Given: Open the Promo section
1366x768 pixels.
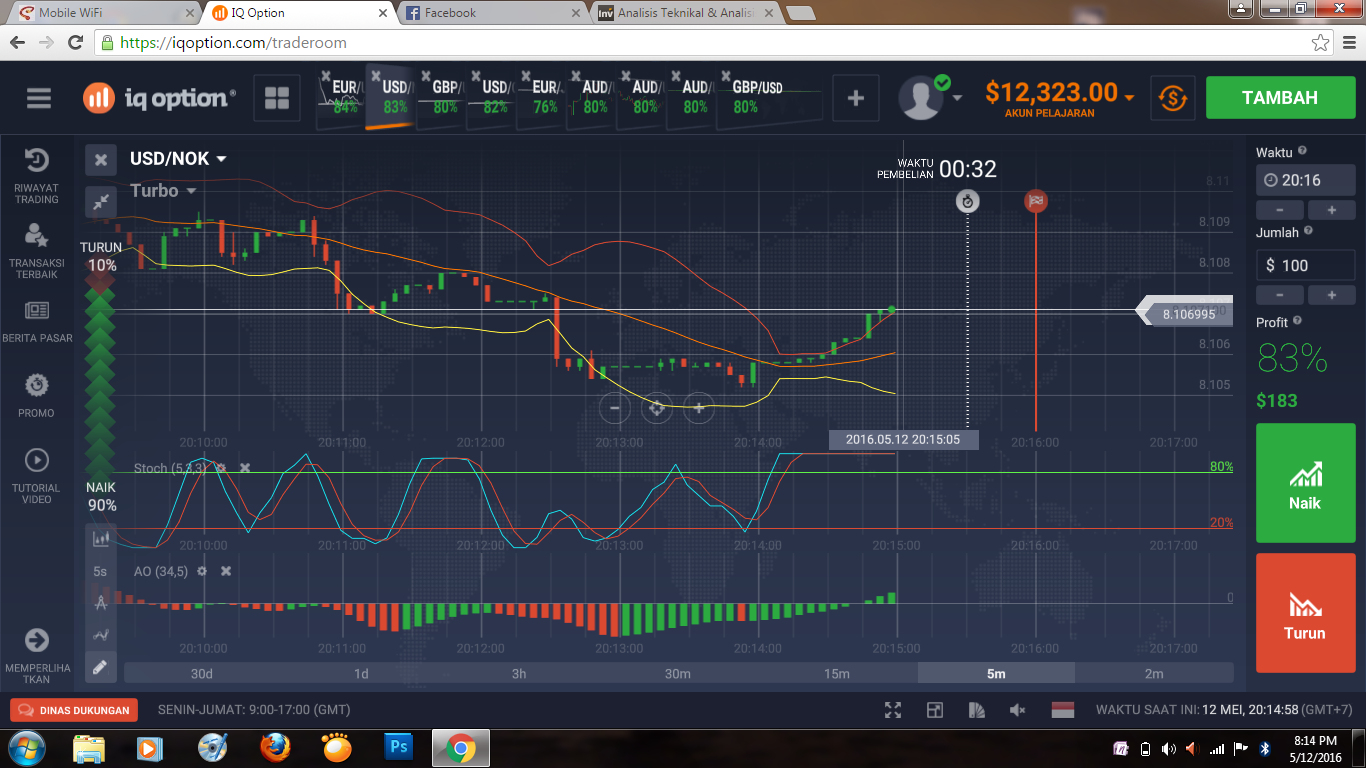Looking at the screenshot, I should click(37, 396).
